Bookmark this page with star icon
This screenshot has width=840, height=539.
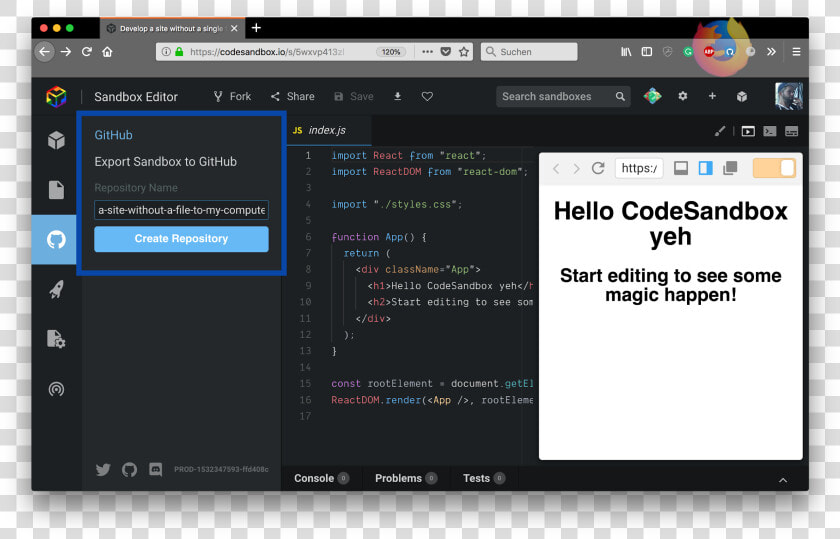point(464,52)
